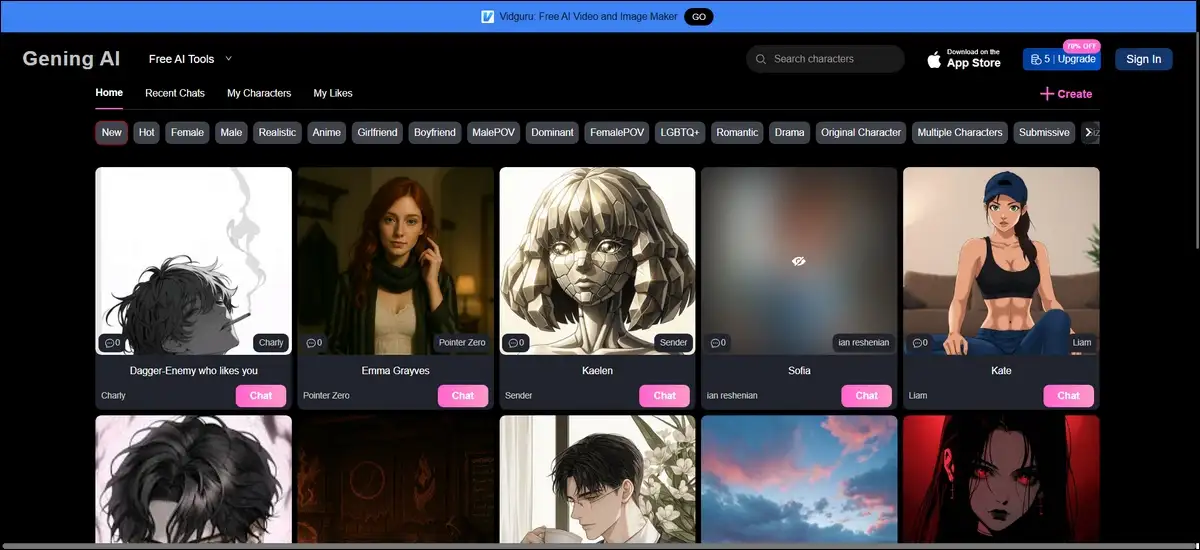
Task: Filter by the Dominant tag
Action: 553,132
